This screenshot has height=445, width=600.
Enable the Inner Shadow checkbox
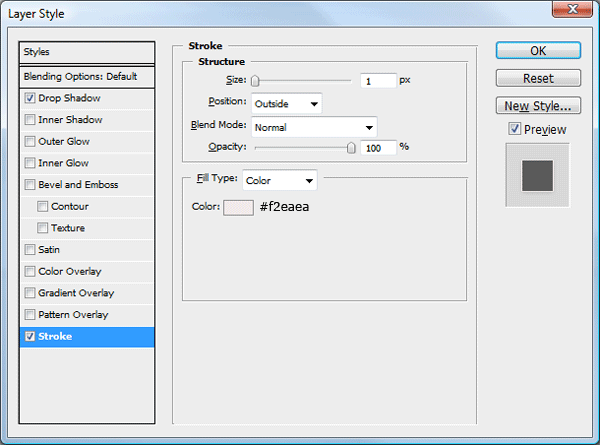(x=32, y=120)
